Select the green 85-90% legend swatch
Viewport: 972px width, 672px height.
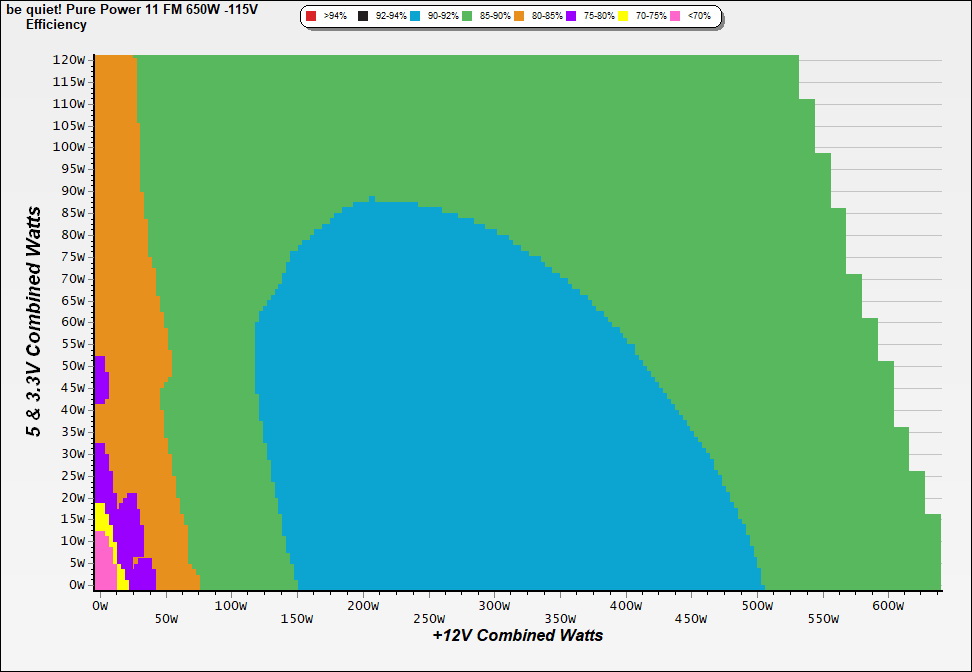(x=467, y=17)
